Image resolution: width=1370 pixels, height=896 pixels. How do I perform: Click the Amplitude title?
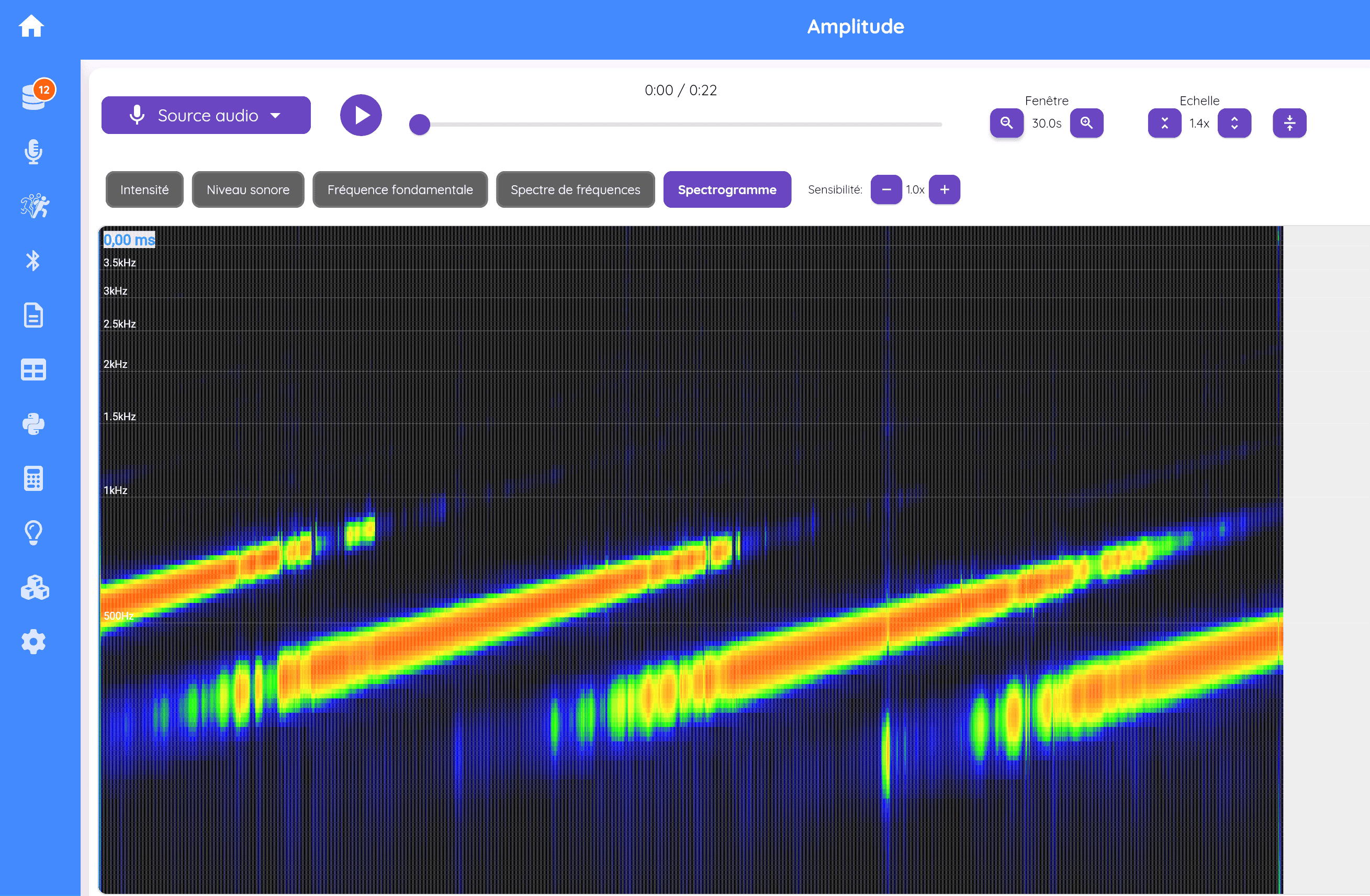point(856,27)
